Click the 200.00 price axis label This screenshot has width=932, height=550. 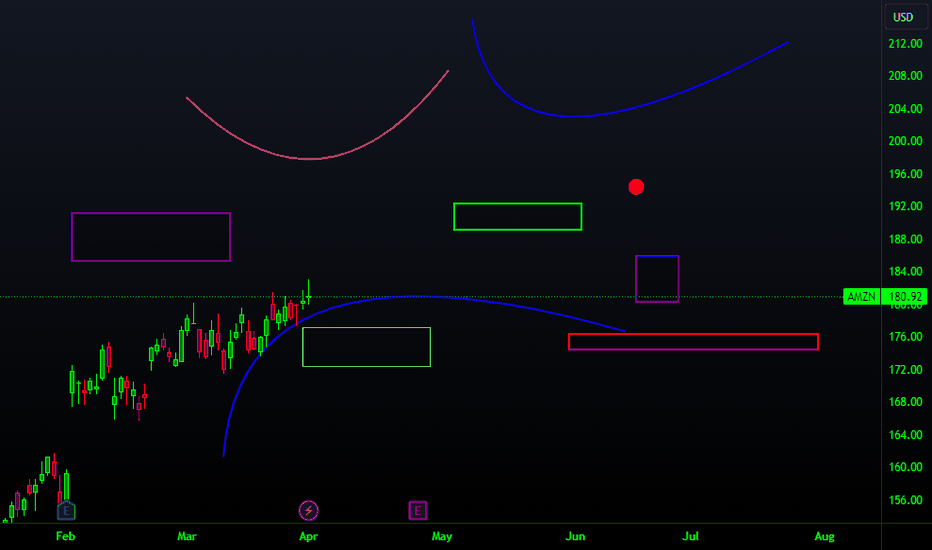point(905,141)
